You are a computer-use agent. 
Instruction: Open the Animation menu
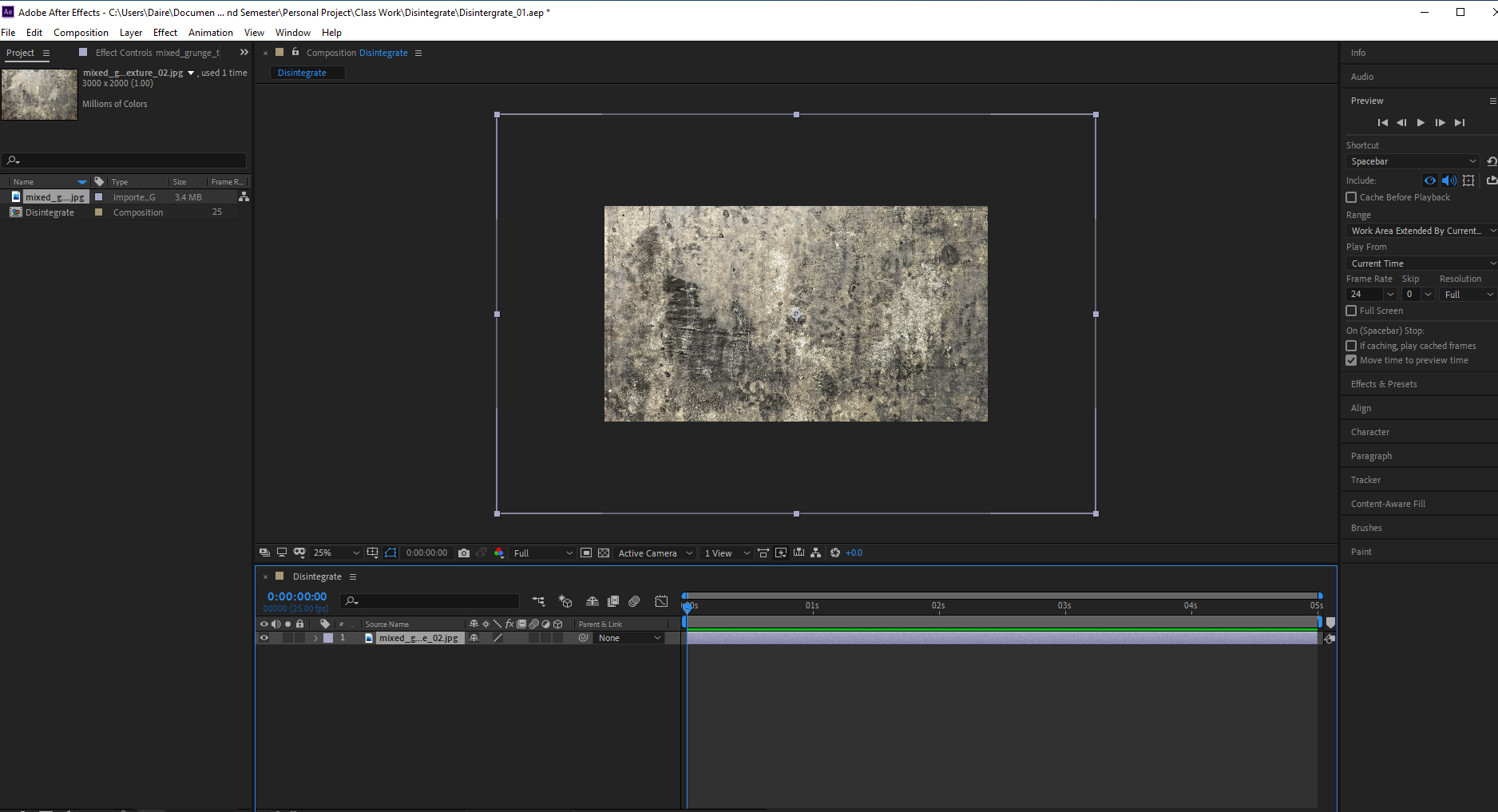point(211,33)
